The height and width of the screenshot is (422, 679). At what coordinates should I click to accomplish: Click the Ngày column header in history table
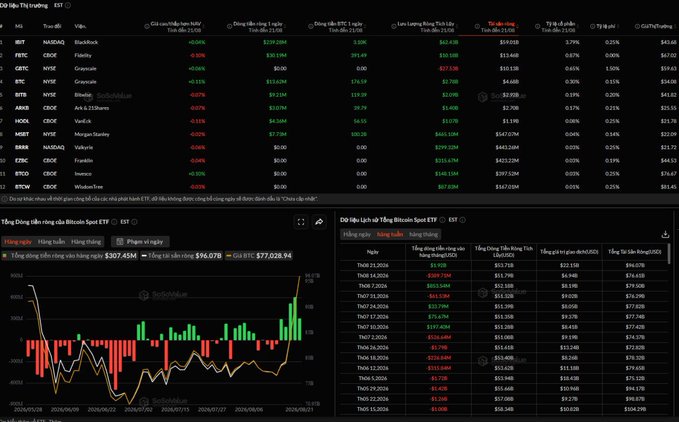coord(372,251)
